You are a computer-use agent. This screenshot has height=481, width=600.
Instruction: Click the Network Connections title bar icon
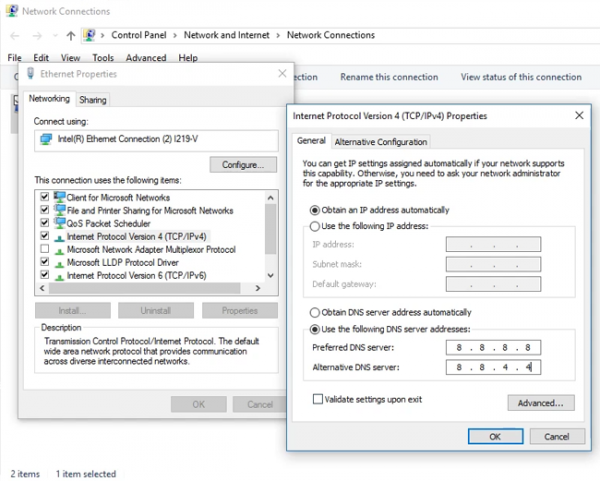pyautogui.click(x=11, y=11)
